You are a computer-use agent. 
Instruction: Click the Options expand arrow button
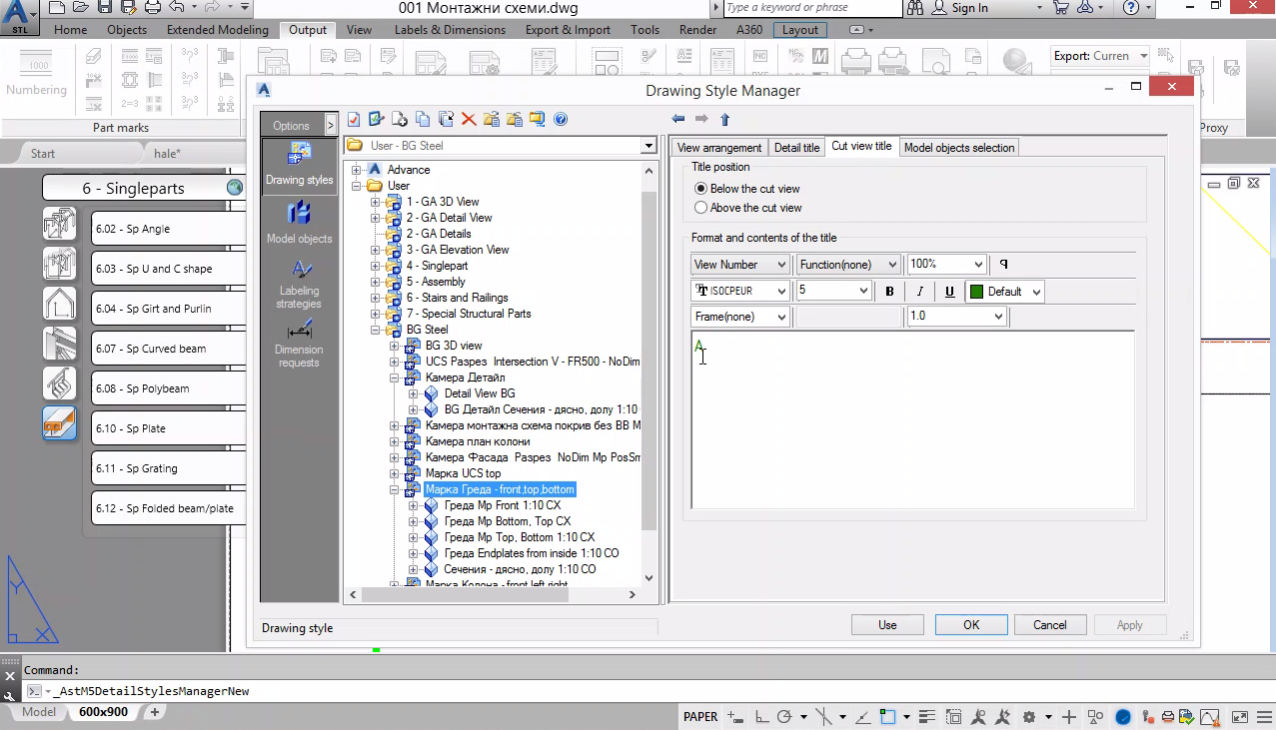[x=330, y=125]
